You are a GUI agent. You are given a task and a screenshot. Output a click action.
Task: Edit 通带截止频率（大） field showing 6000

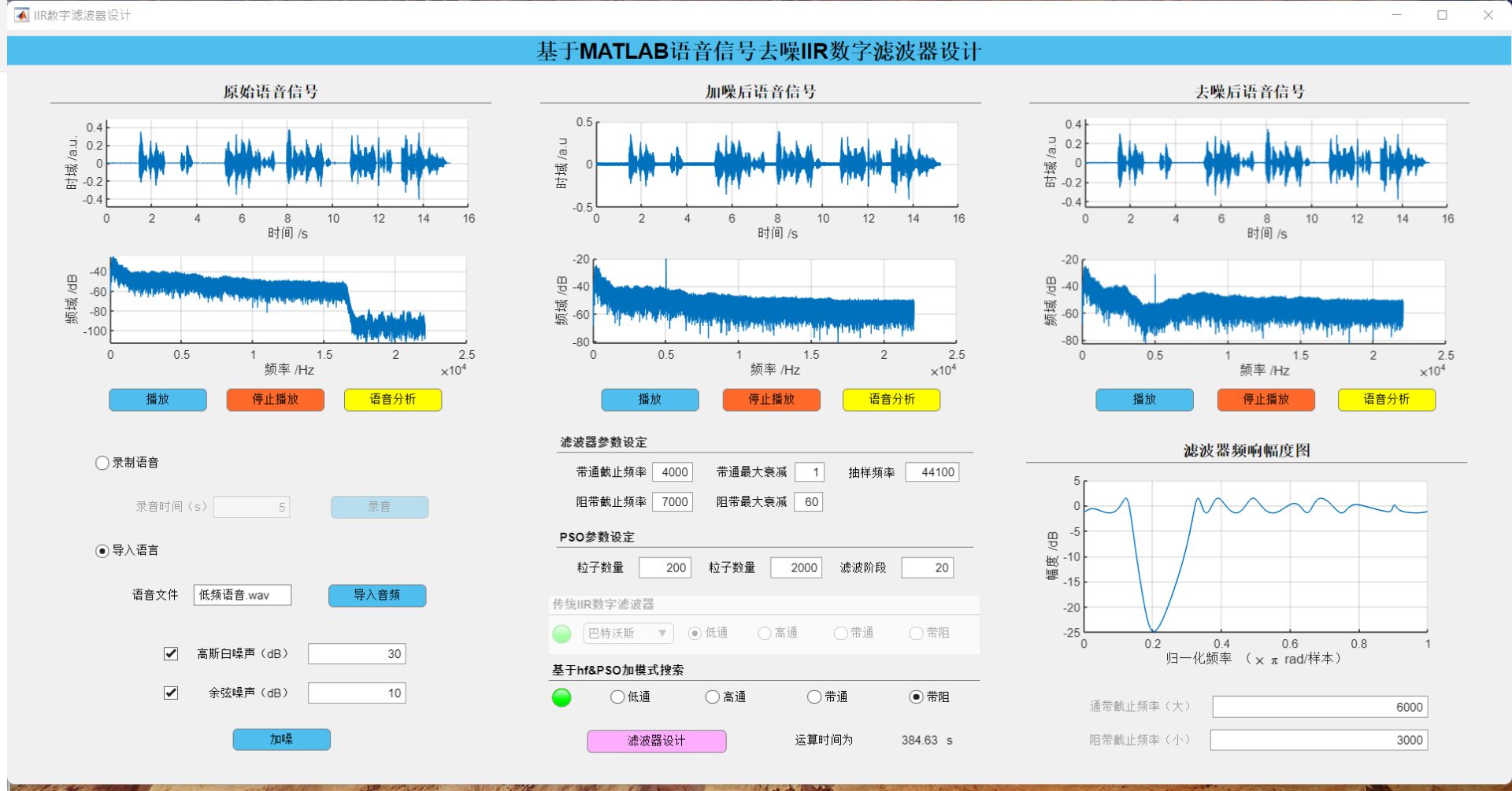click(x=1320, y=707)
